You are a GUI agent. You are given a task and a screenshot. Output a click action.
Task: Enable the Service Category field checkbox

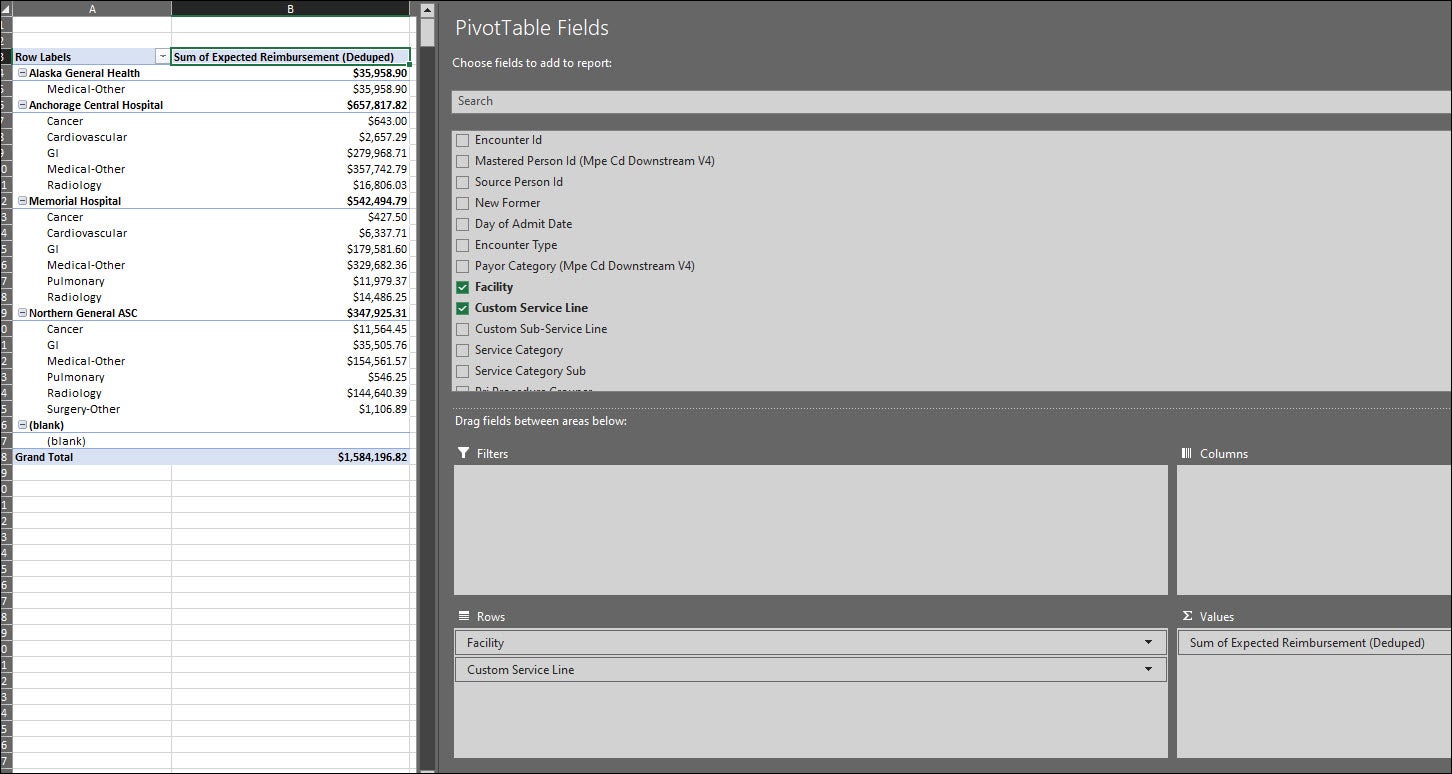tap(462, 350)
